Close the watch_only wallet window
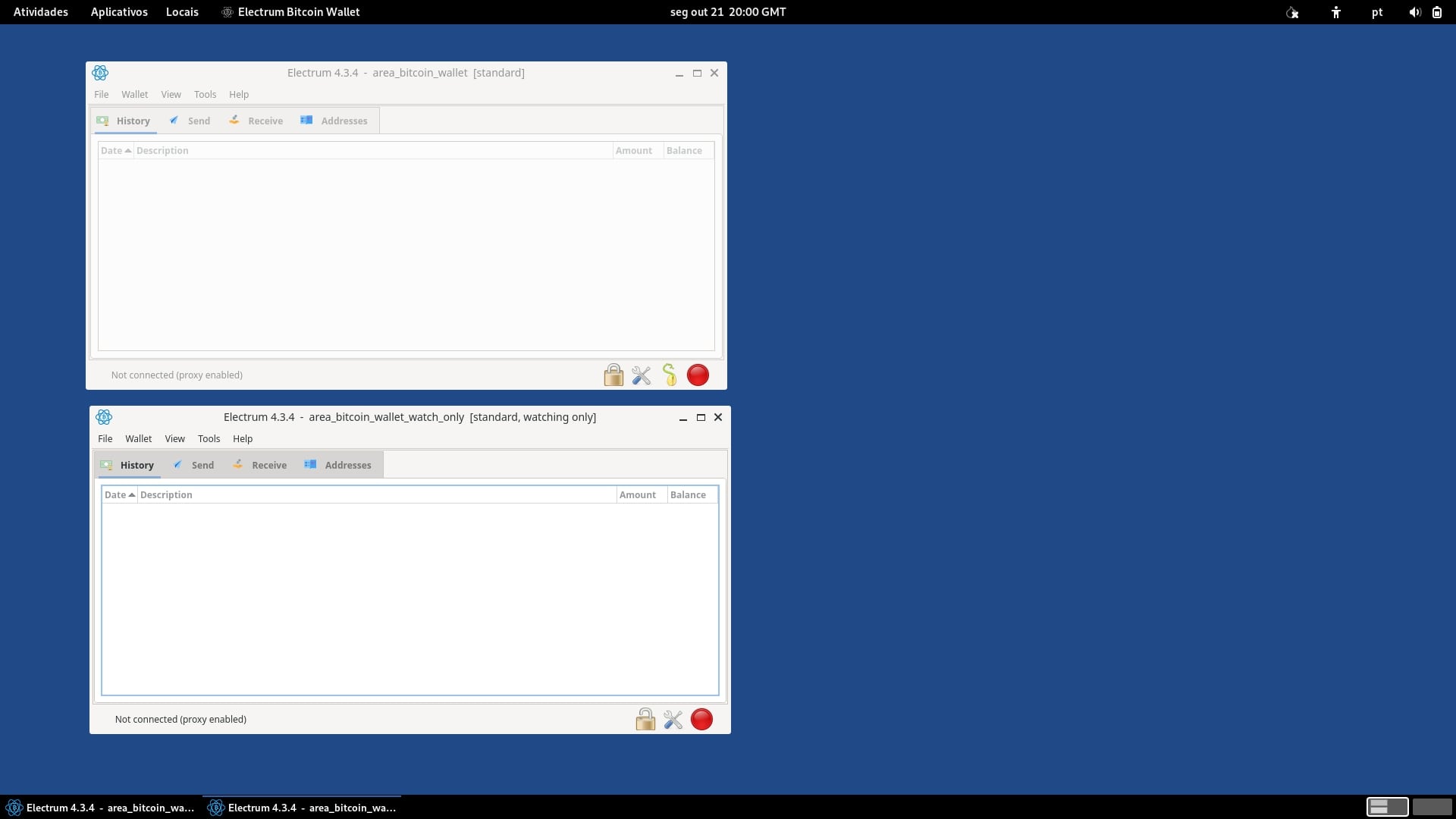1456x819 pixels. [718, 418]
